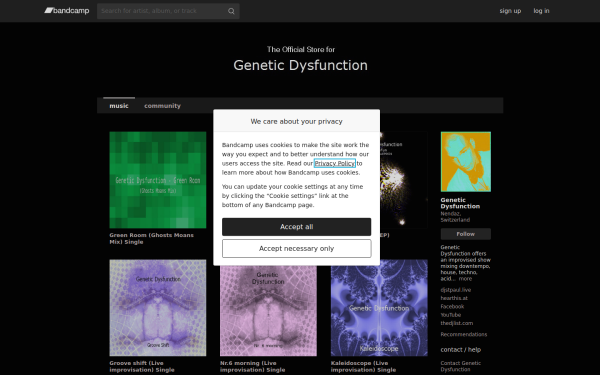
Task: Switch to the community tab
Action: (x=162, y=106)
